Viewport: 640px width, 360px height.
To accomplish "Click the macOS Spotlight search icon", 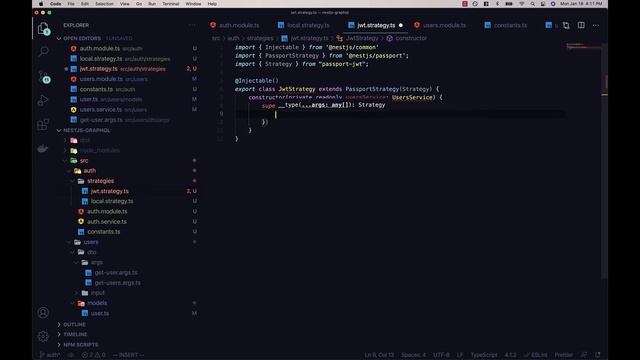I will coord(532,4).
